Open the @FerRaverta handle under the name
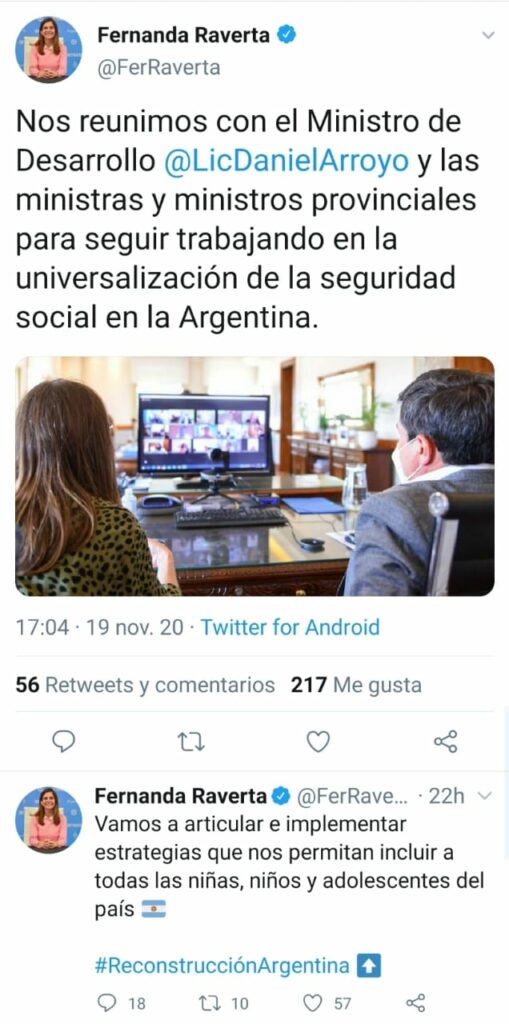 (x=159, y=68)
